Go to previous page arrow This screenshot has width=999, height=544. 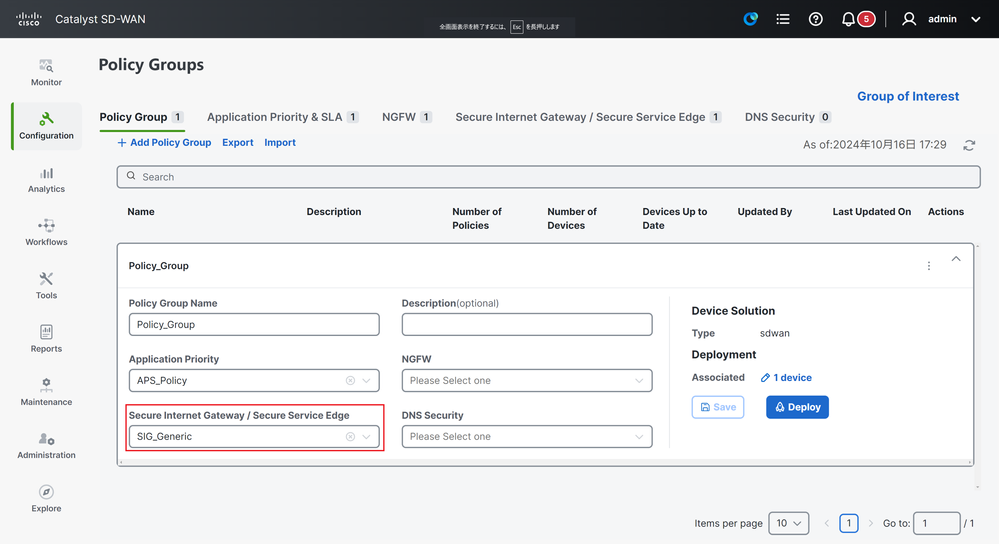(x=827, y=523)
